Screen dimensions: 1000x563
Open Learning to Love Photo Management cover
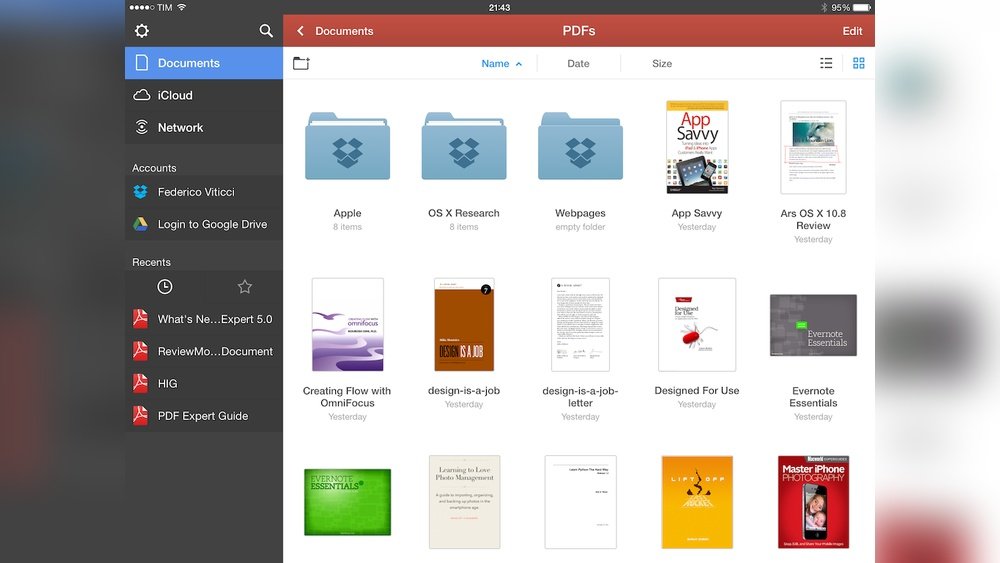[464, 502]
